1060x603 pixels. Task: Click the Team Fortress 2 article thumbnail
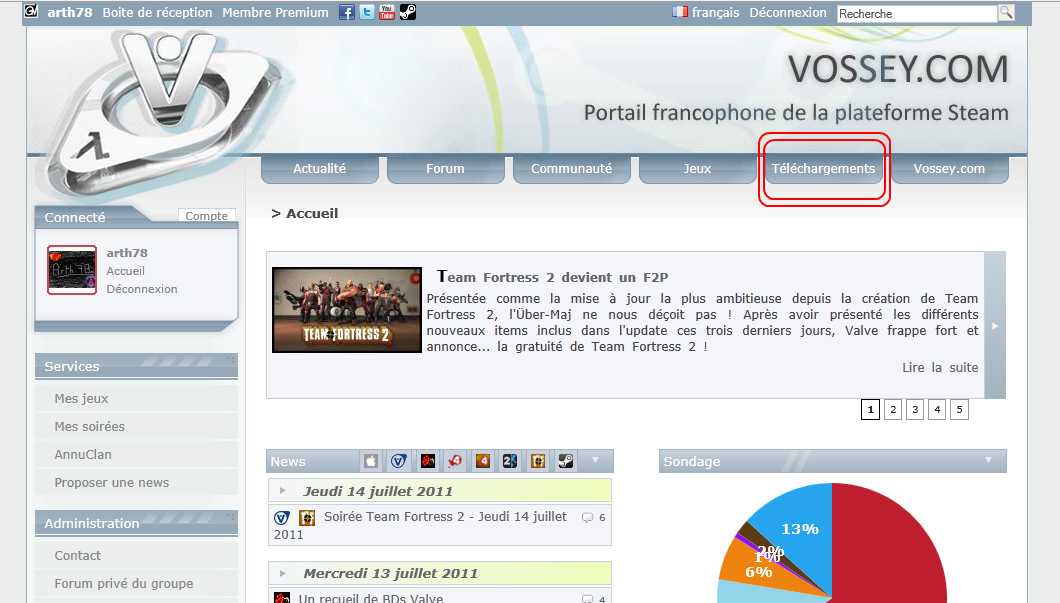click(347, 310)
